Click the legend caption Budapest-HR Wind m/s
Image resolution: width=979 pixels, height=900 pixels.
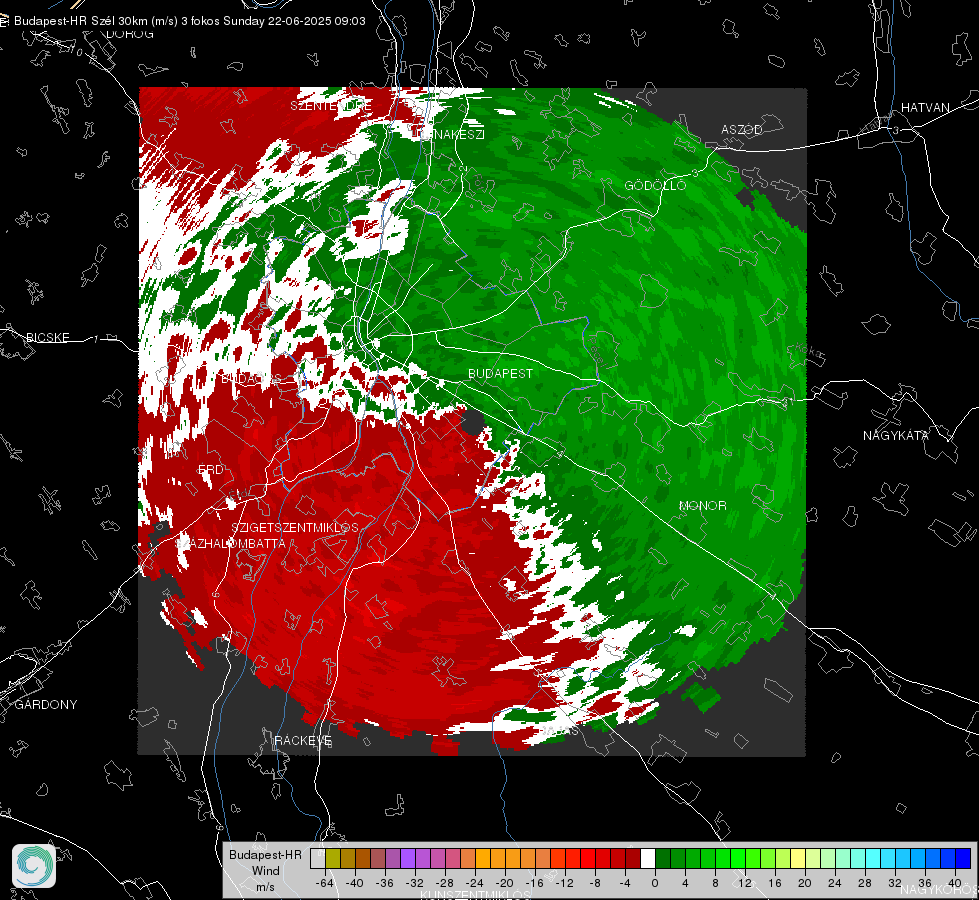pyautogui.click(x=265, y=870)
